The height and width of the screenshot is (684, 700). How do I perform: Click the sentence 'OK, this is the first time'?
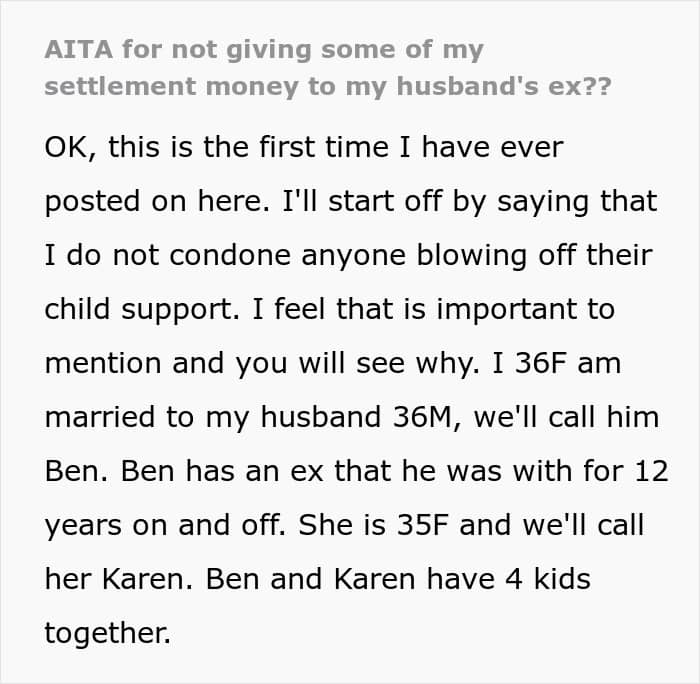point(304,147)
